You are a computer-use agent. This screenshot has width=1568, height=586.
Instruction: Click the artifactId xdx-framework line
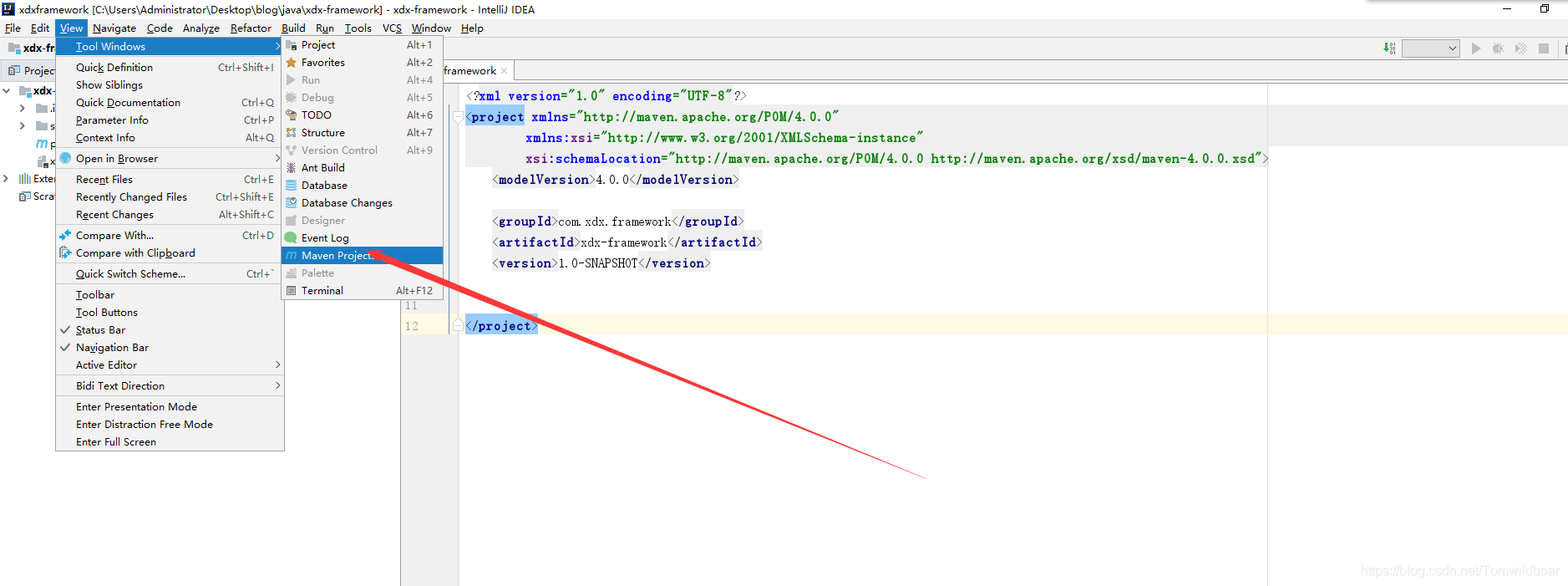click(627, 242)
